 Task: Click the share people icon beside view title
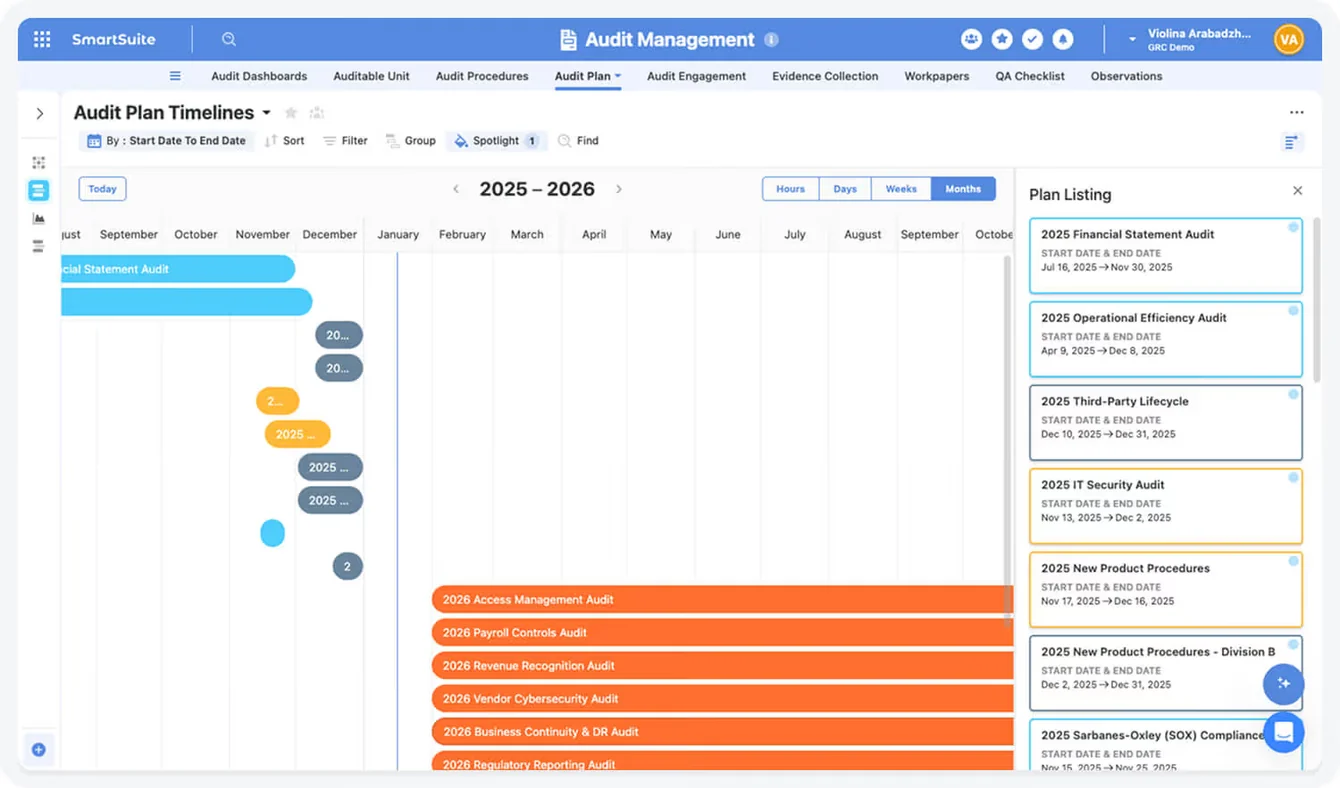(x=317, y=113)
